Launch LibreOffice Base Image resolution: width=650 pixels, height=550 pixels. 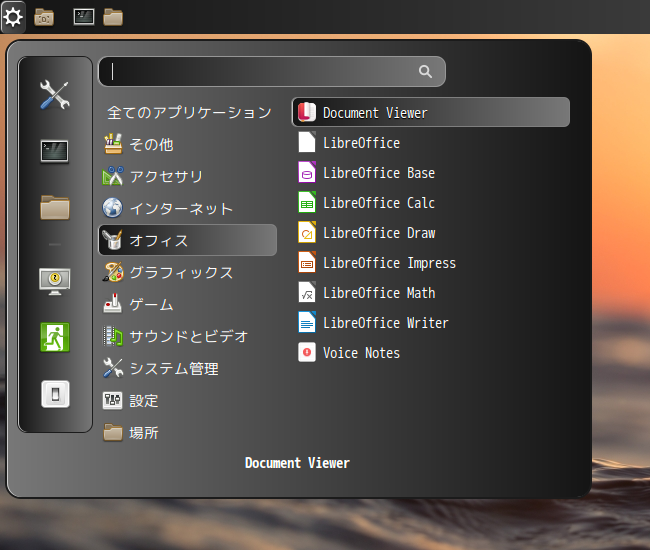pyautogui.click(x=431, y=172)
